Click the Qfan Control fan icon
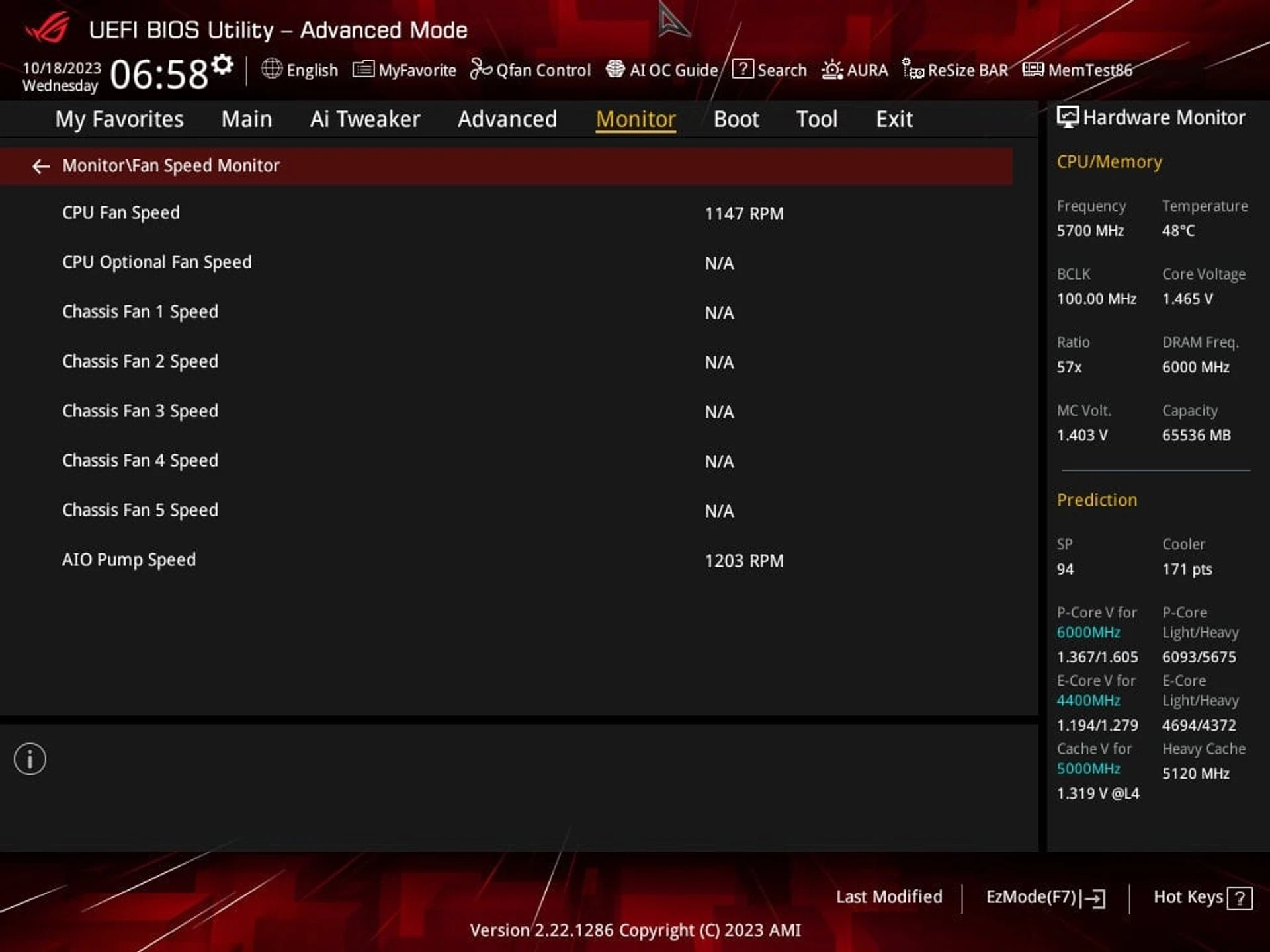1270x952 pixels. point(481,69)
